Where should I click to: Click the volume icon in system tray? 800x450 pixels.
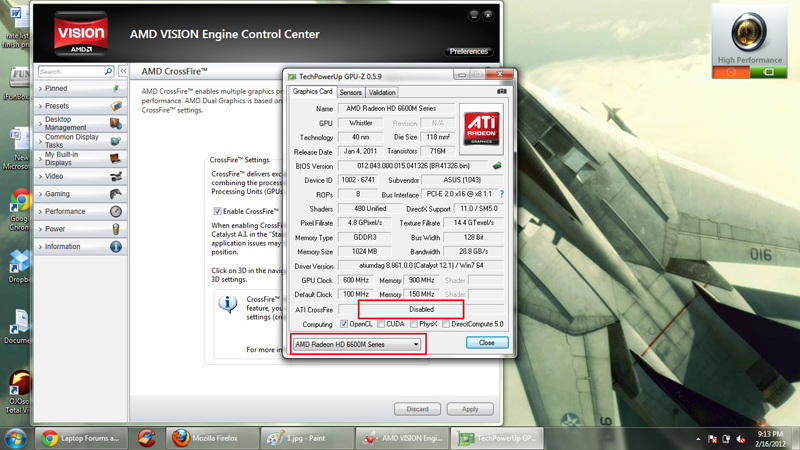point(741,439)
